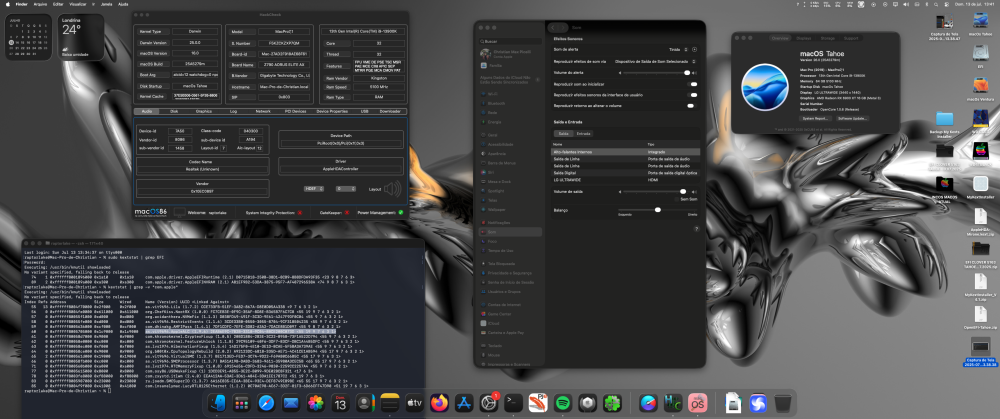The image size is (1000, 419).
Task: Select Saída Digital output device row
Action: (625, 173)
